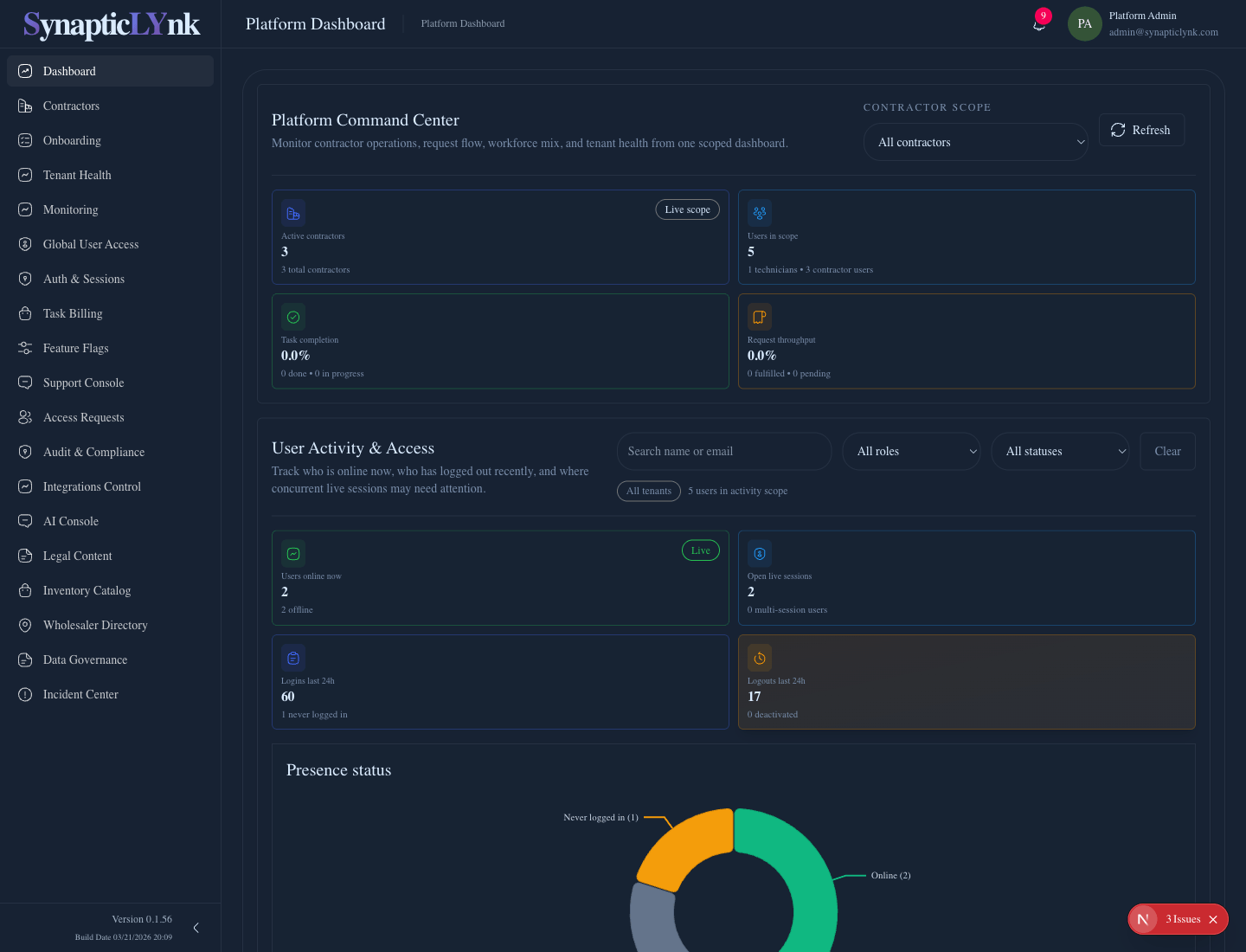Click the Live badge on Users online now
The width and height of the screenshot is (1246, 952).
[x=700, y=550]
